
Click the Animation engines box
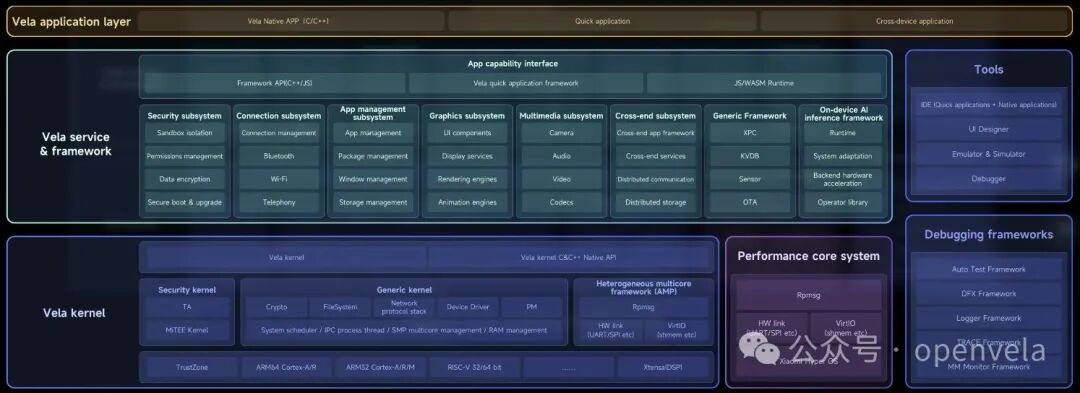(468, 202)
